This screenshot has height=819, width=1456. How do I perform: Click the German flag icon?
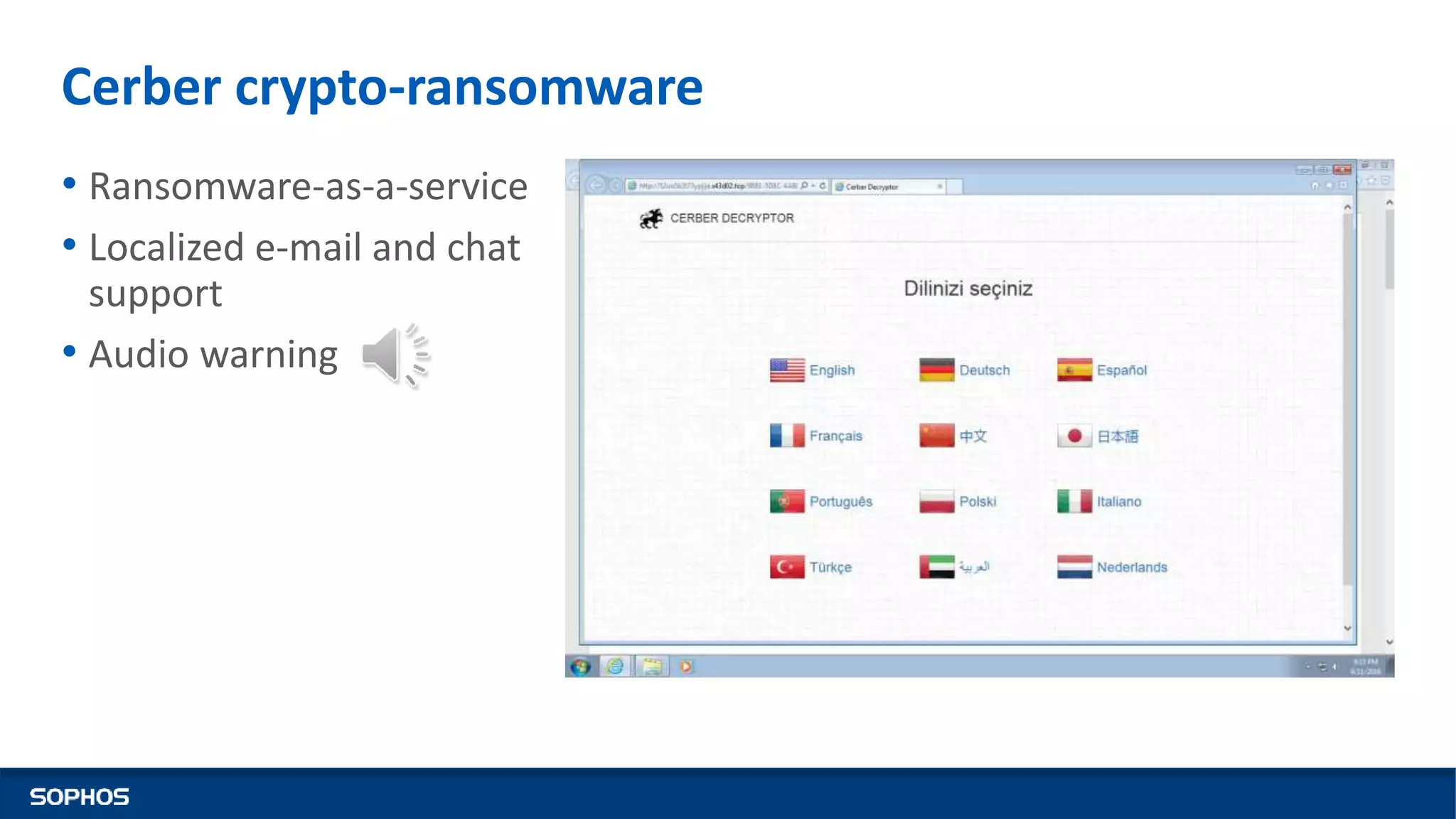(x=936, y=370)
